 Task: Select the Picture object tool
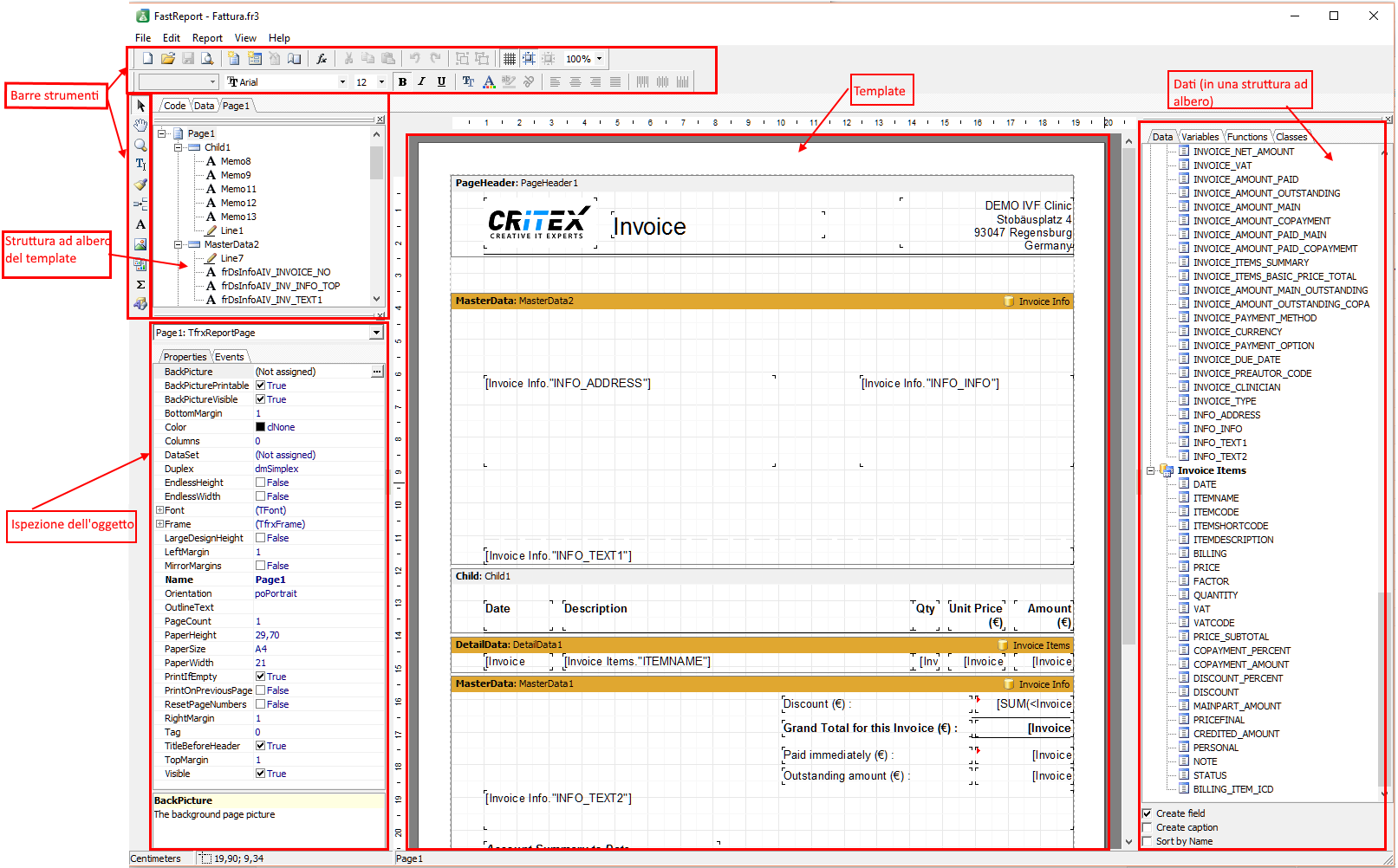pos(140,244)
